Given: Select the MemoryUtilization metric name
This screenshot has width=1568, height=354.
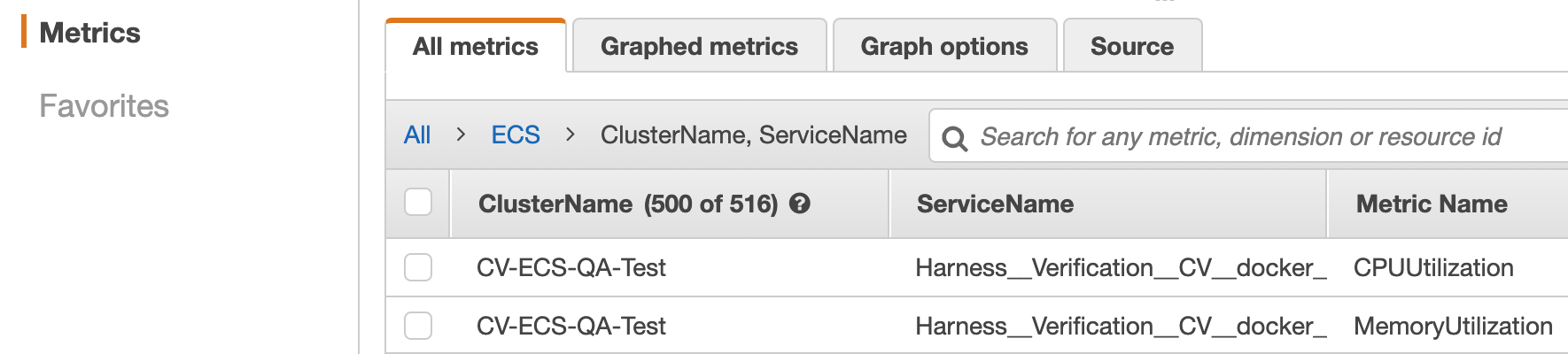Looking at the screenshot, I should [x=1453, y=327].
